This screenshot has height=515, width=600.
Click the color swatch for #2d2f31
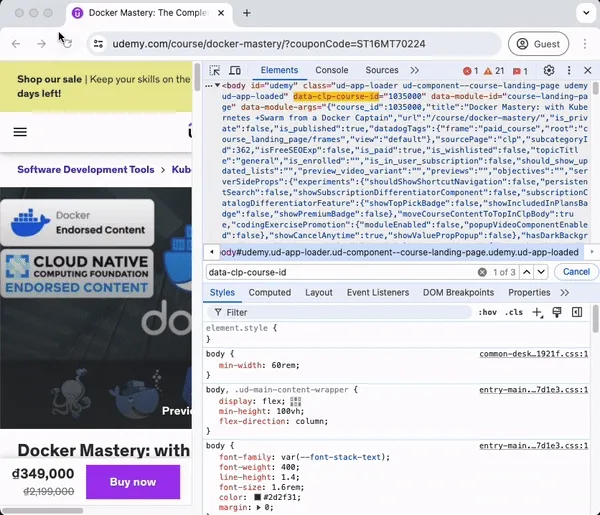257,495
